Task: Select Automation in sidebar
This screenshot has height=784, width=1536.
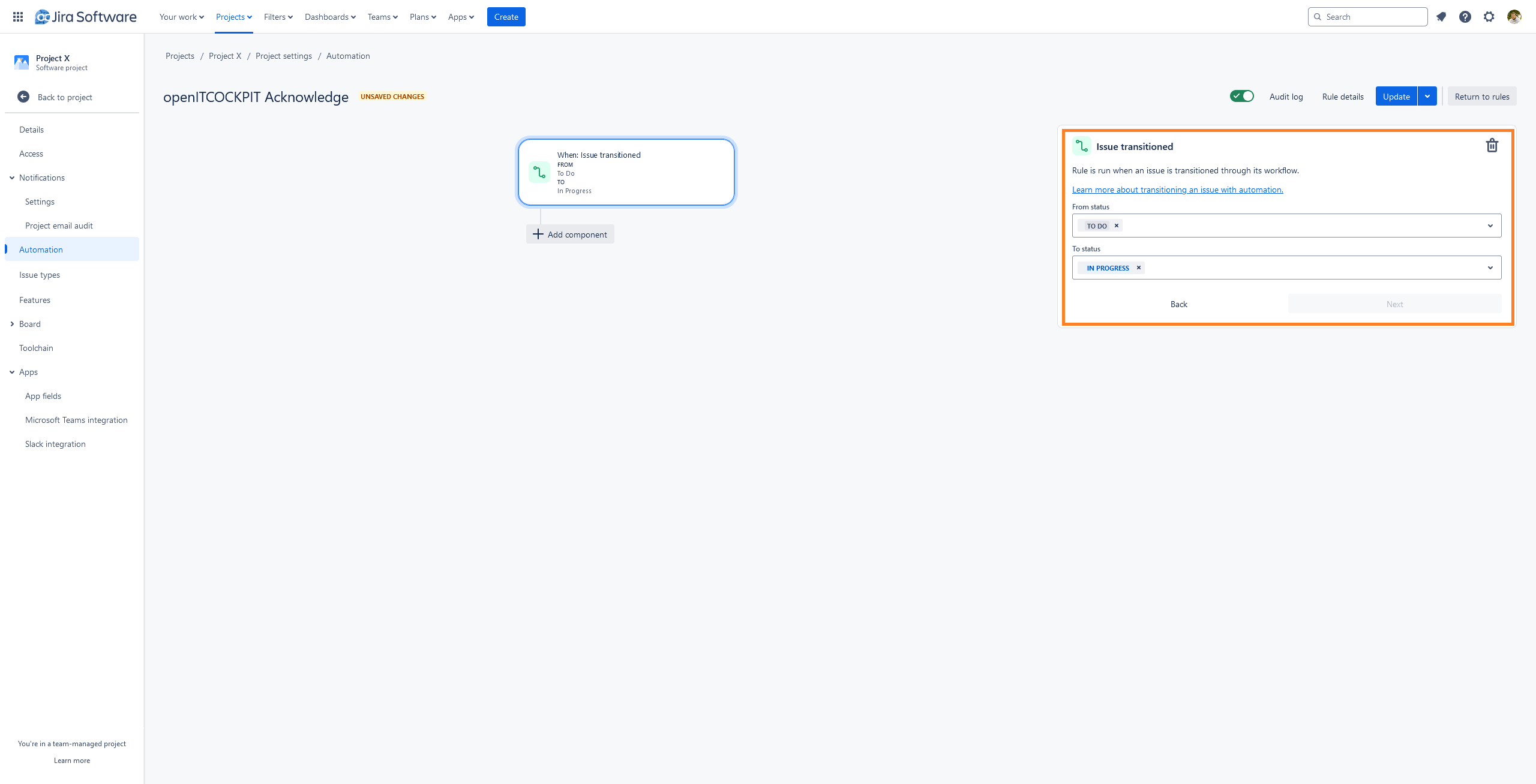Action: coord(72,249)
